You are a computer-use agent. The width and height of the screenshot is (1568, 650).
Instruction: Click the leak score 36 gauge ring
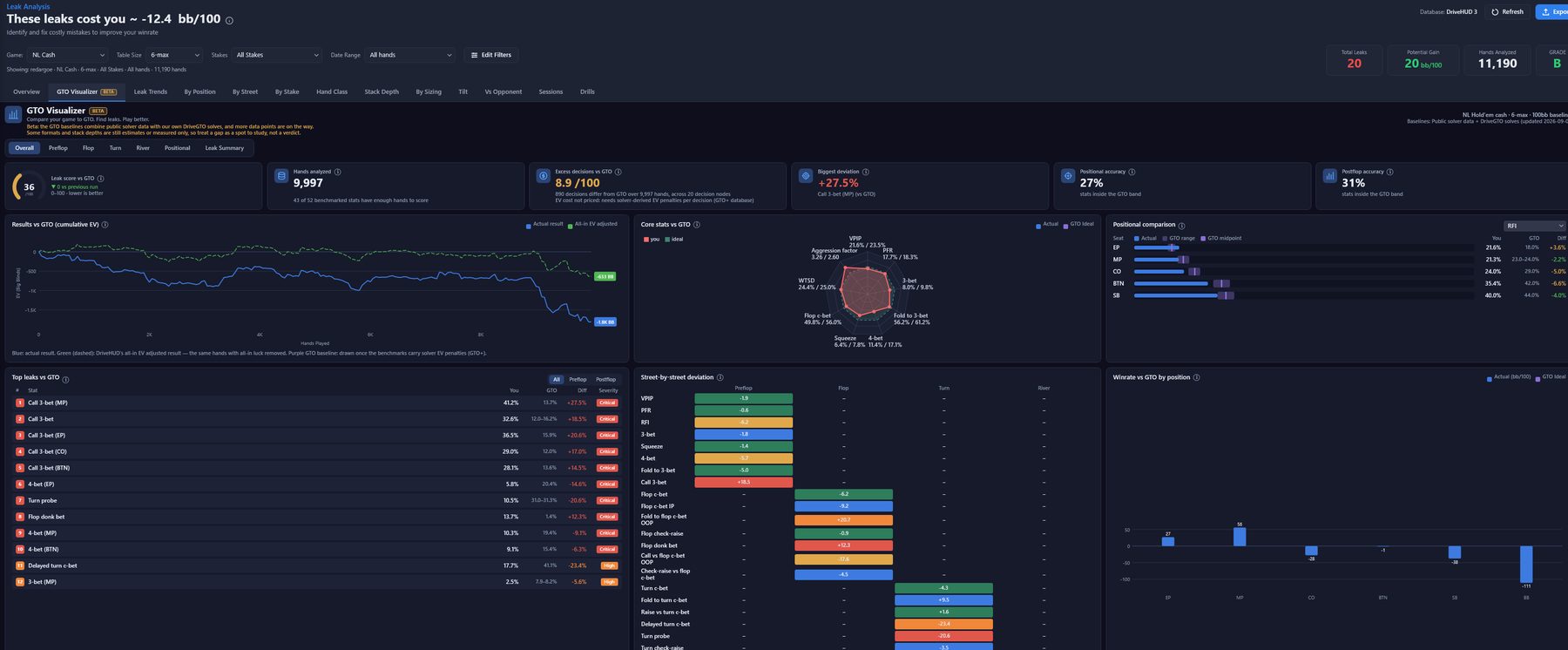pos(29,186)
